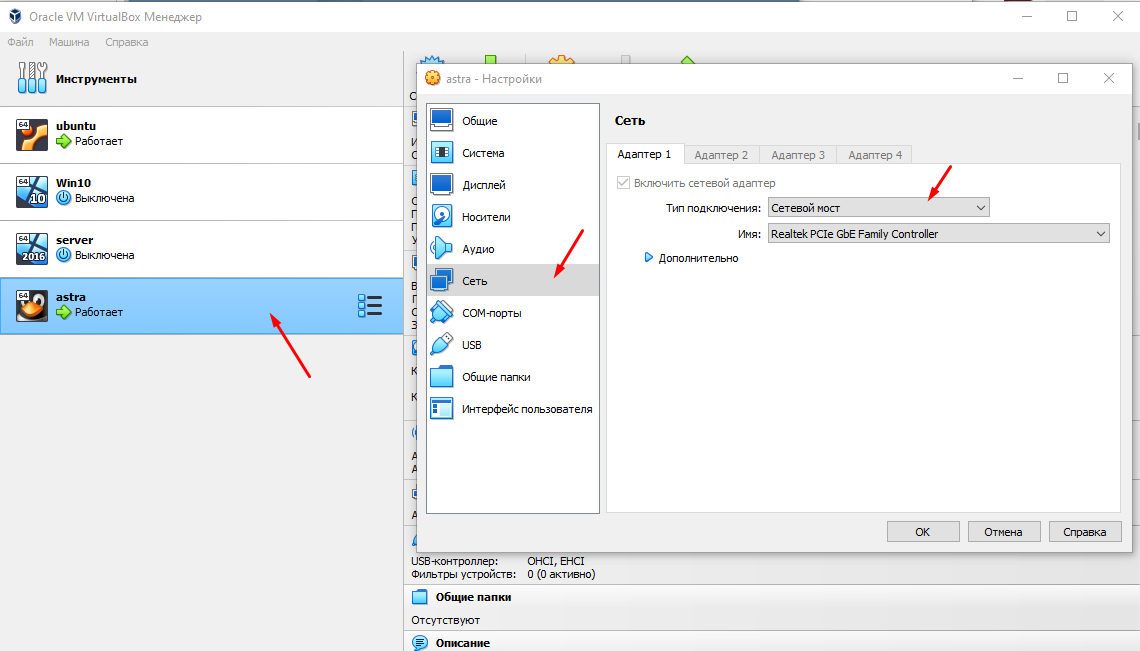Open the Справка menu in menu bar
The width and height of the screenshot is (1140, 651).
127,42
